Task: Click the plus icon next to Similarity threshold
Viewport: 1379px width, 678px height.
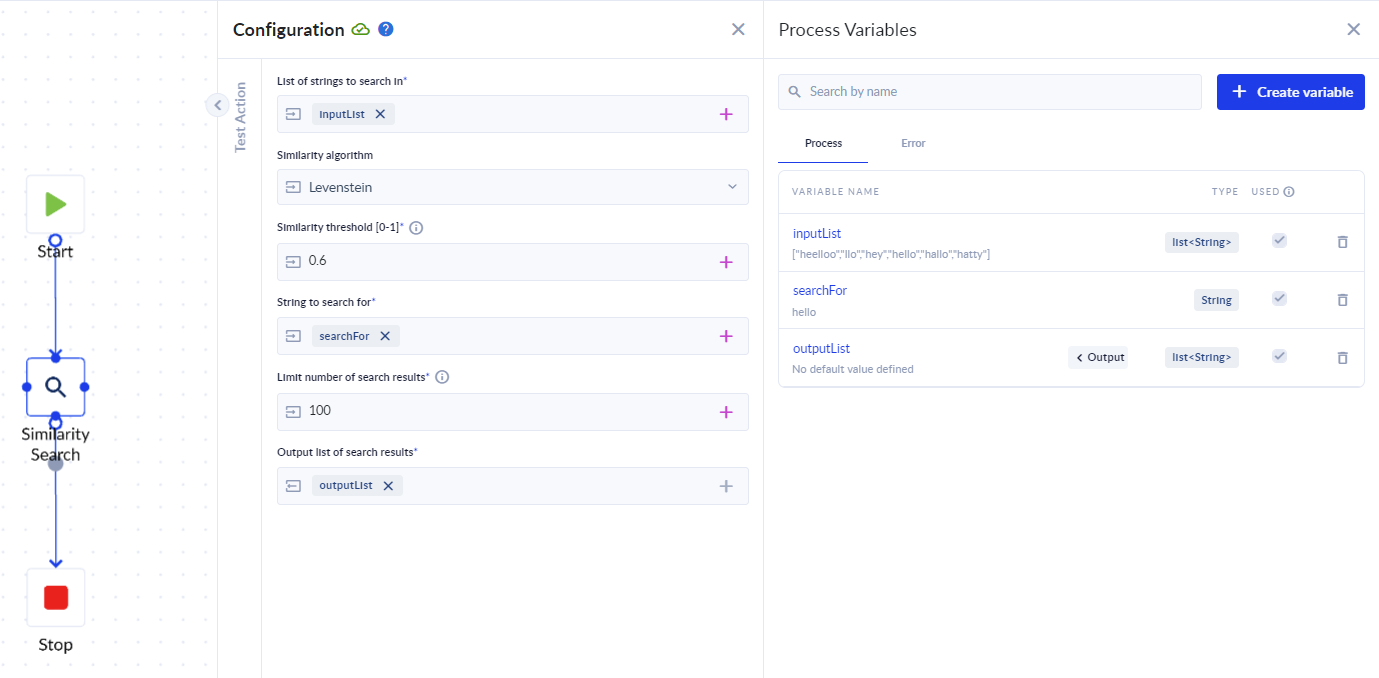Action: click(x=727, y=261)
